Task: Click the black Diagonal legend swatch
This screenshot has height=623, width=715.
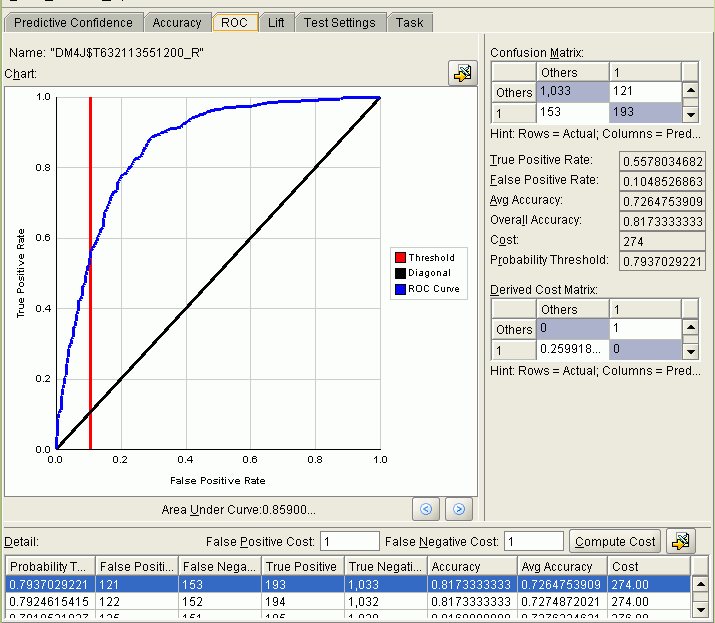Action: click(x=400, y=273)
